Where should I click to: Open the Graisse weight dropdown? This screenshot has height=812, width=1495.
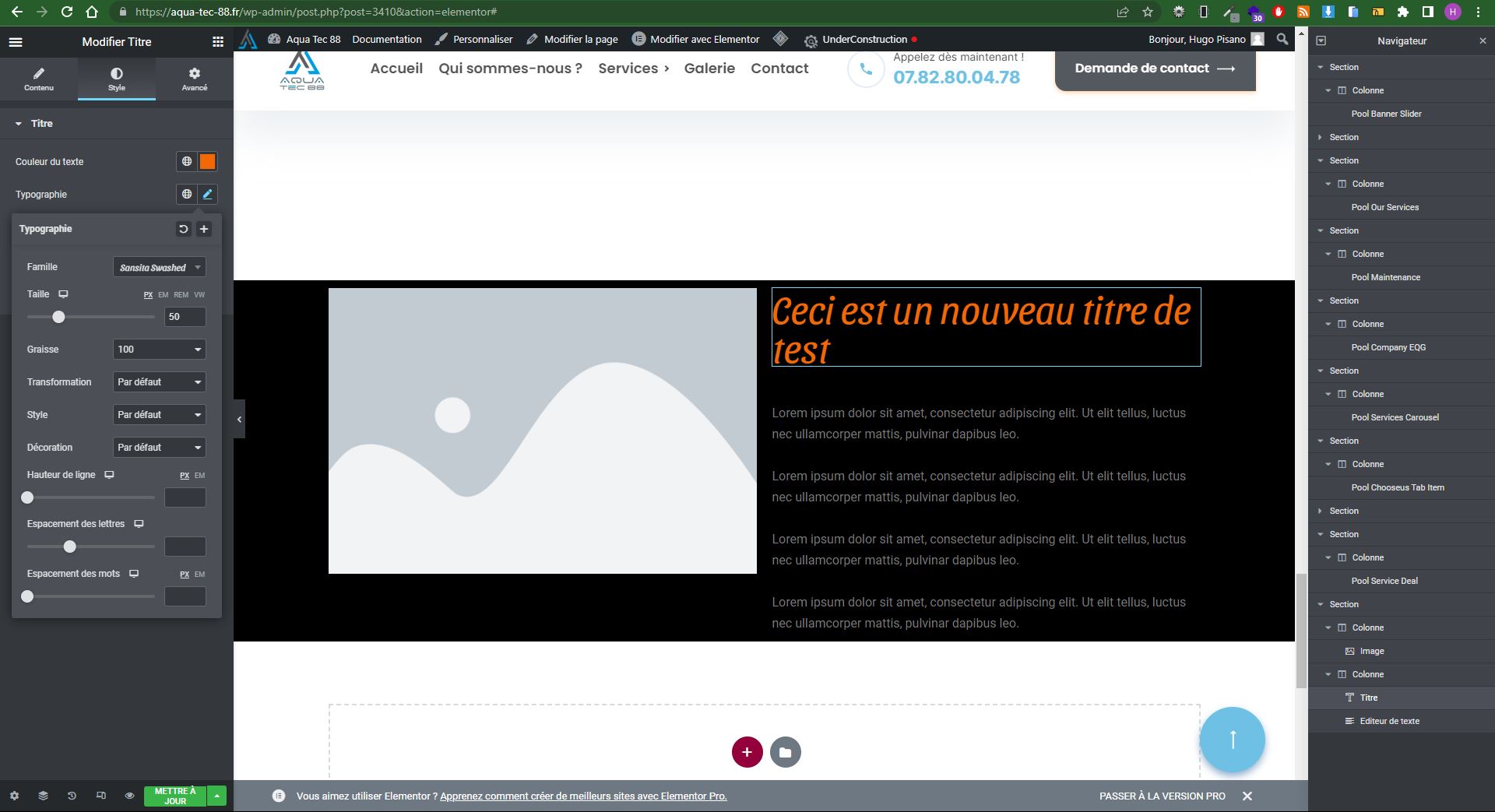pyautogui.click(x=160, y=350)
